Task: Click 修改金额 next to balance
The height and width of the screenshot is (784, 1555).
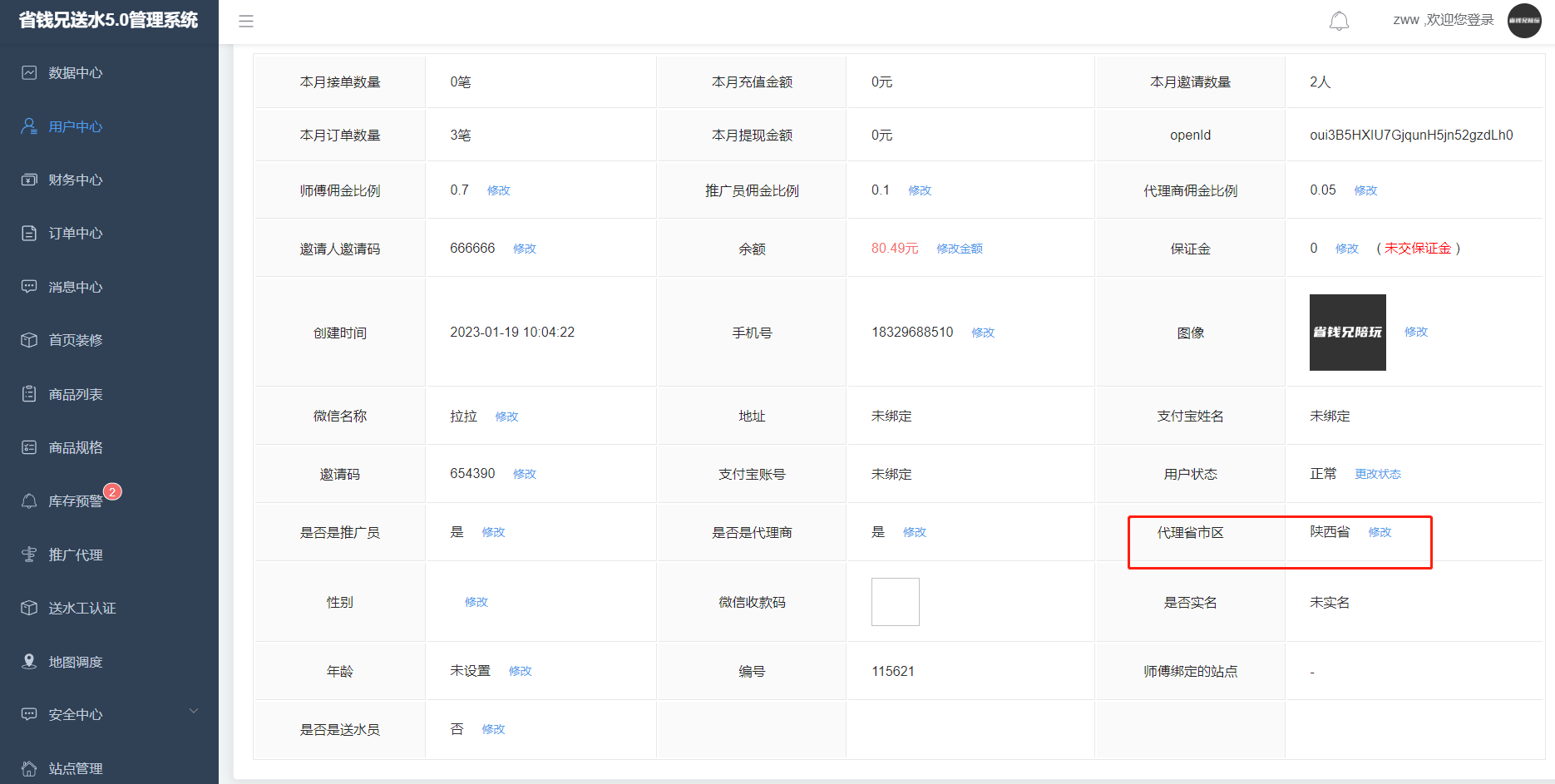Action: click(x=960, y=249)
